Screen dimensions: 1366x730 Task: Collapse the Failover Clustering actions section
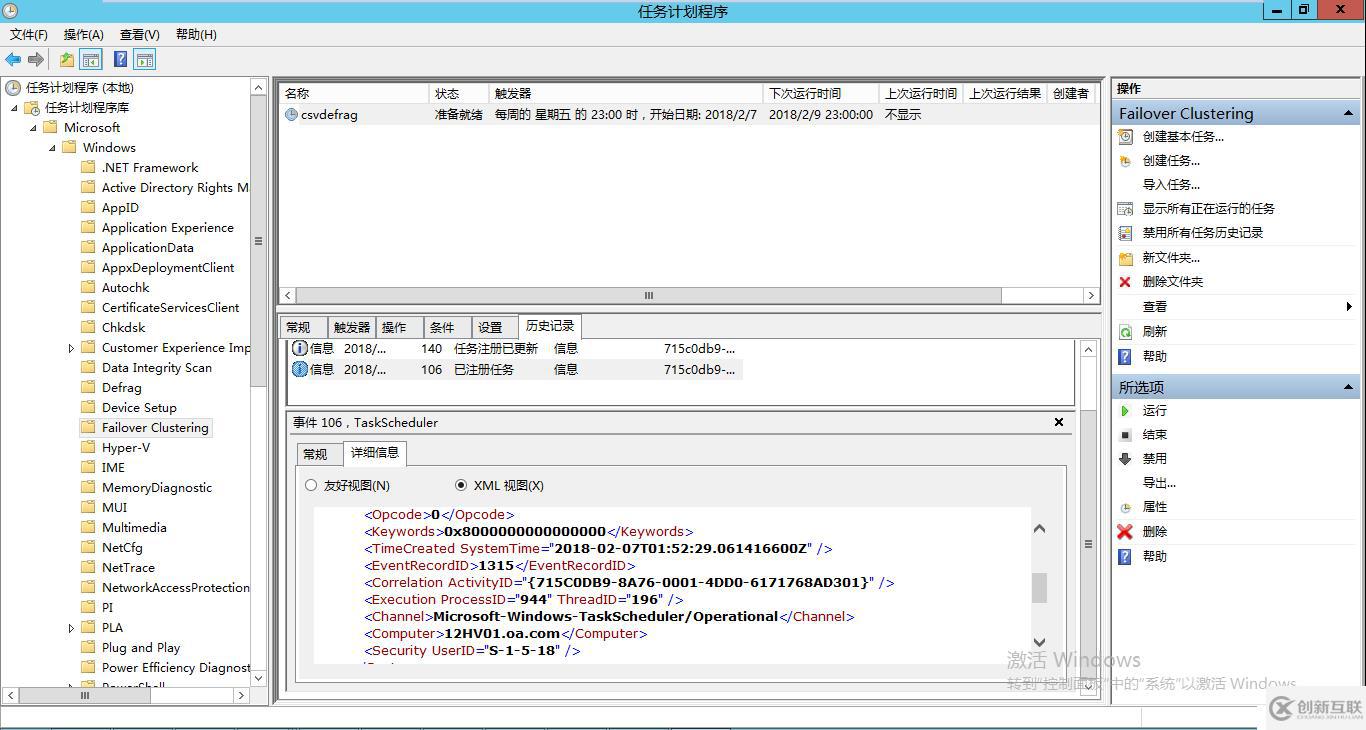tap(1349, 112)
